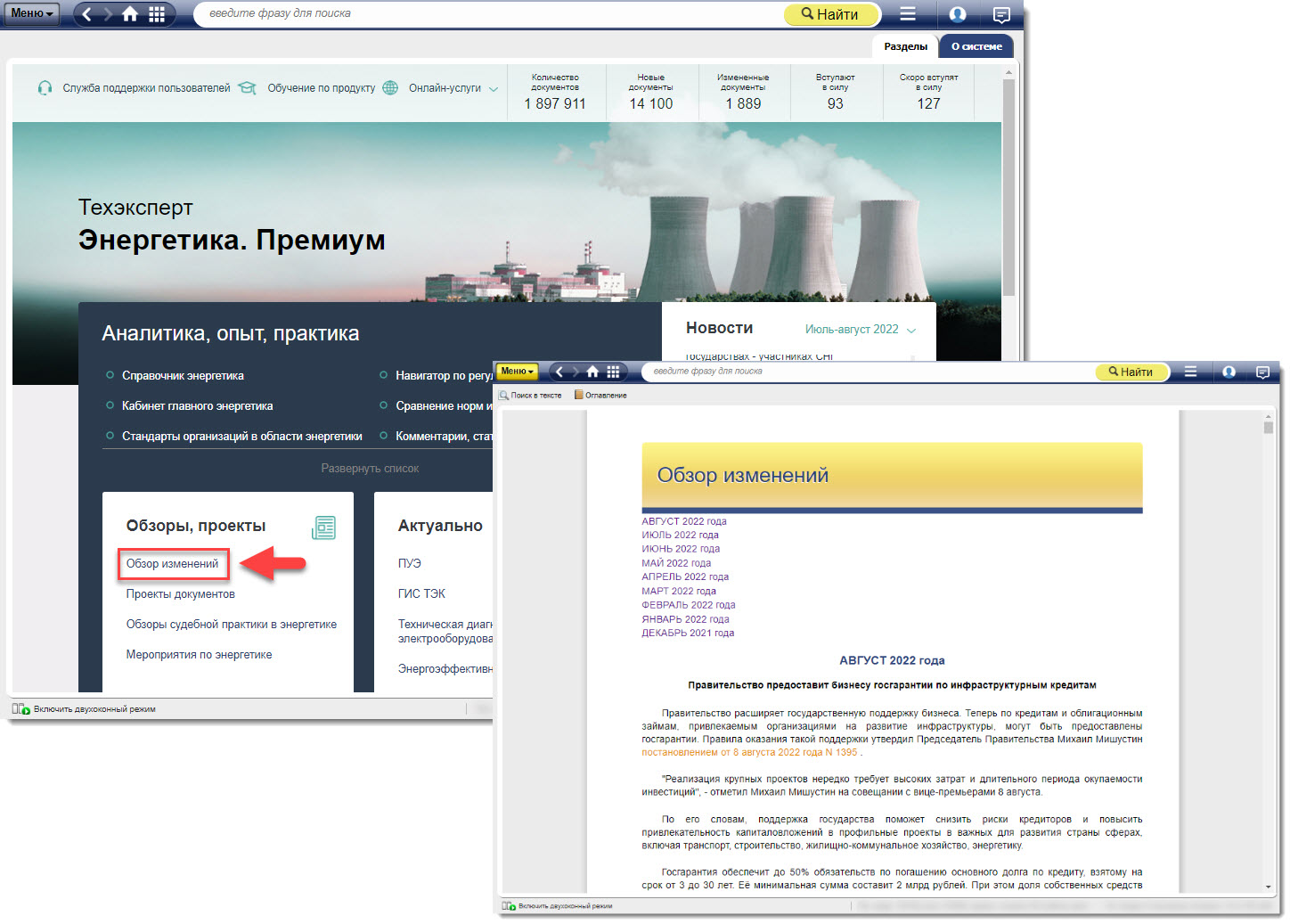Click the home icon in the document window
Screen dimensions: 1290x924
click(x=592, y=372)
